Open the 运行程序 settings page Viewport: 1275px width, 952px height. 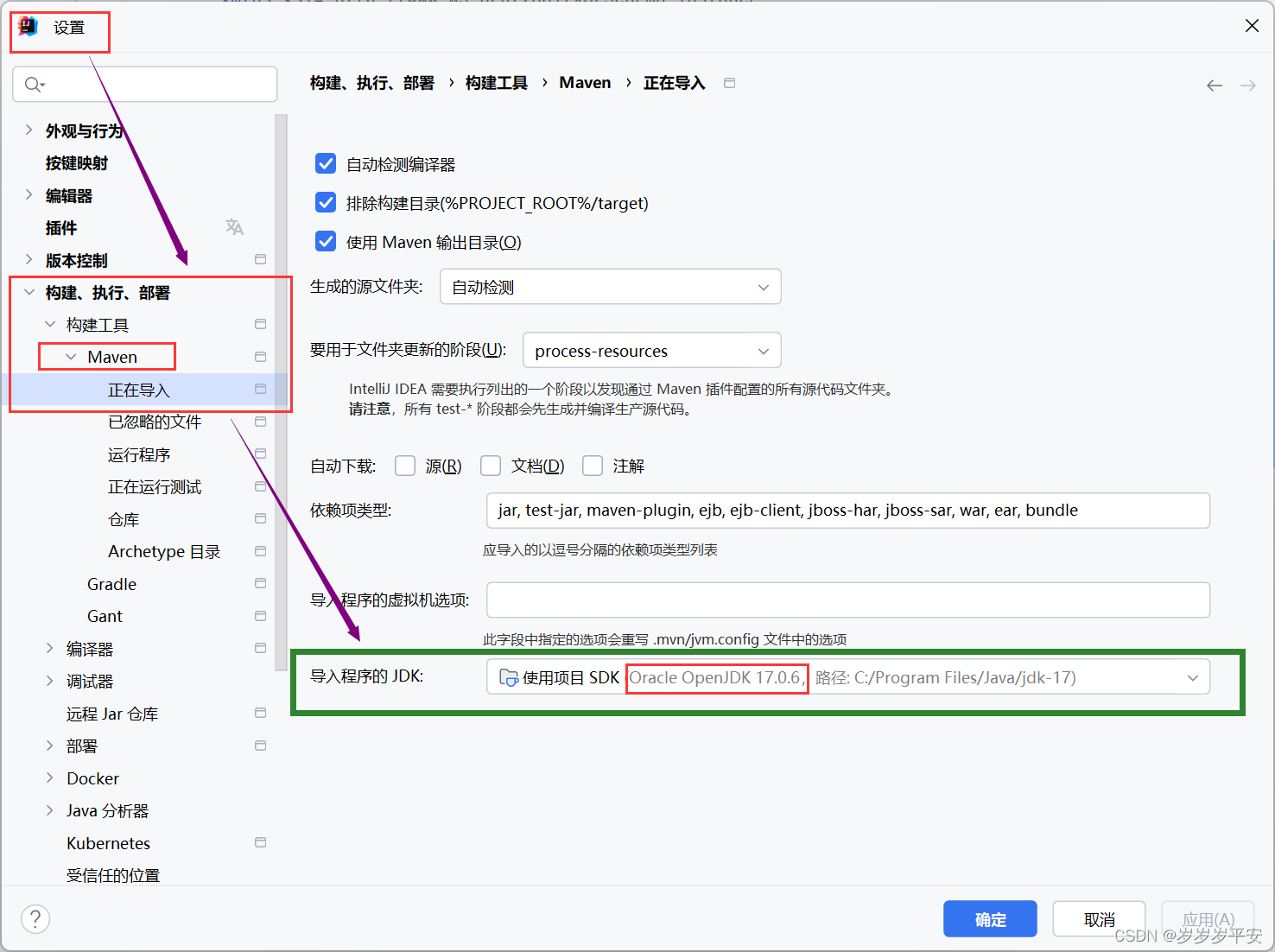(139, 454)
